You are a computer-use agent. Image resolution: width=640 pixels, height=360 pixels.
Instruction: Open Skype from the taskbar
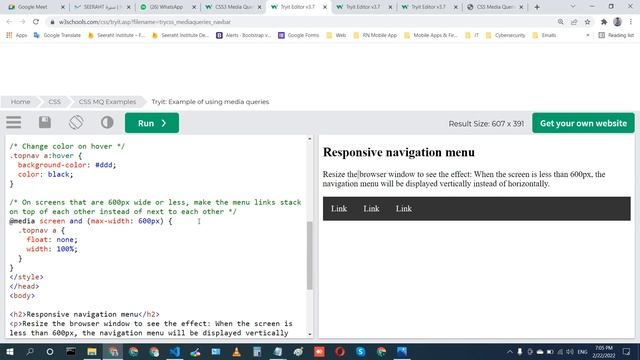[360, 351]
